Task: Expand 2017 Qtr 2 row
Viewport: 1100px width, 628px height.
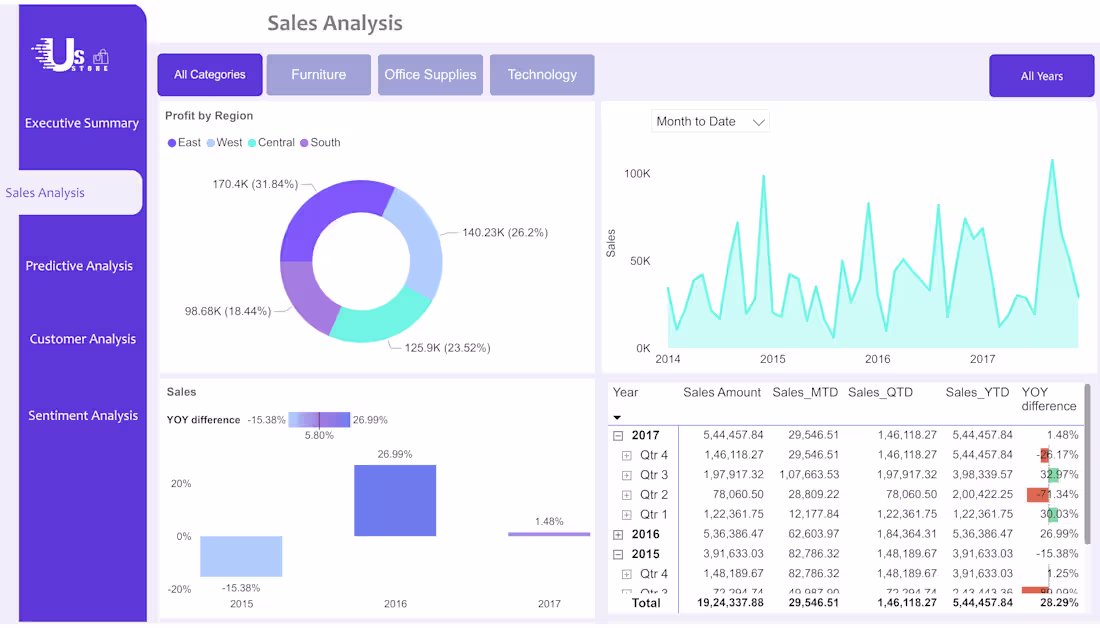Action: pyautogui.click(x=626, y=495)
